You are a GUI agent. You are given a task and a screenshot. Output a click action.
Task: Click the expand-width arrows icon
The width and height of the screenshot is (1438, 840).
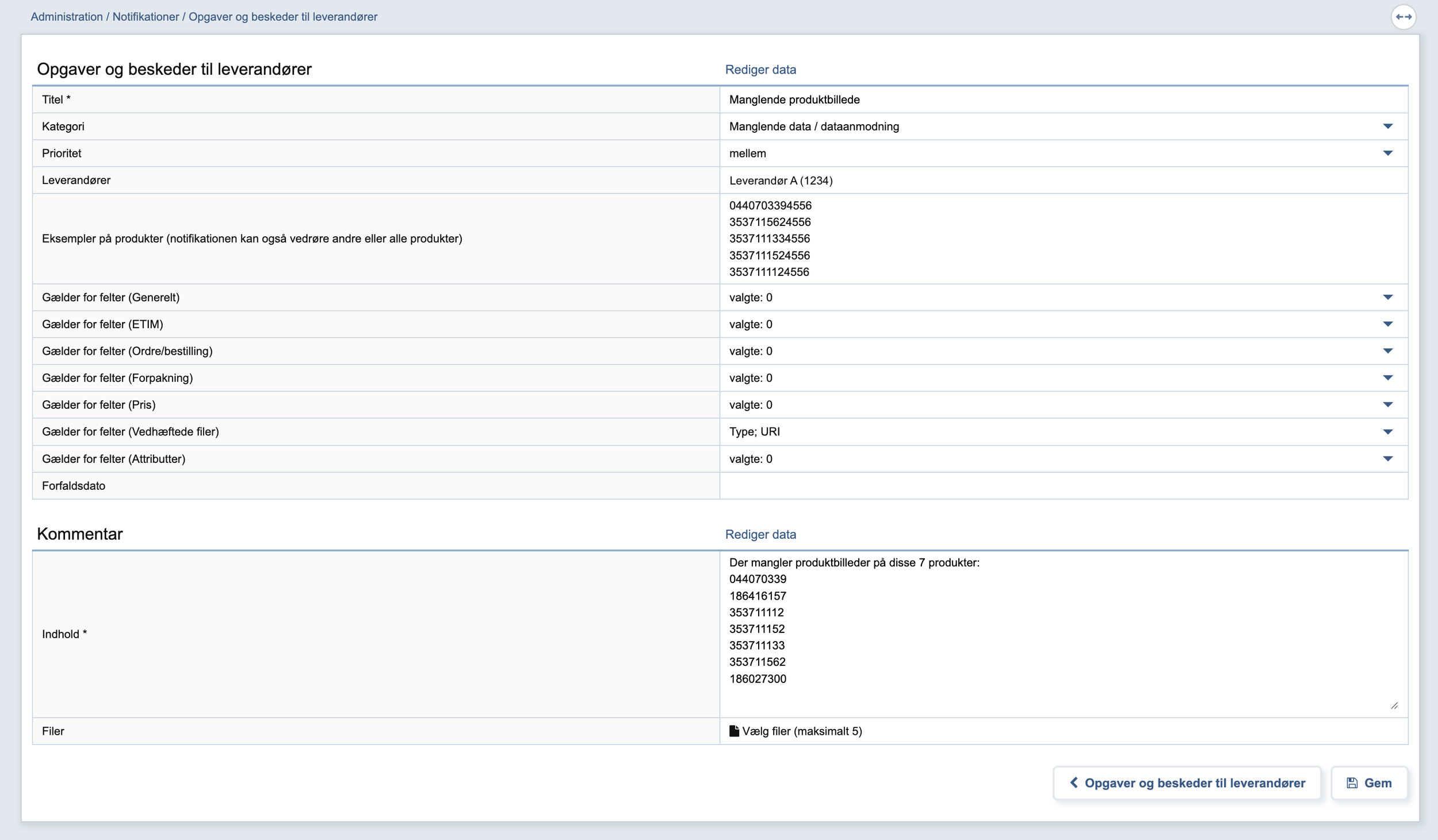[x=1403, y=17]
